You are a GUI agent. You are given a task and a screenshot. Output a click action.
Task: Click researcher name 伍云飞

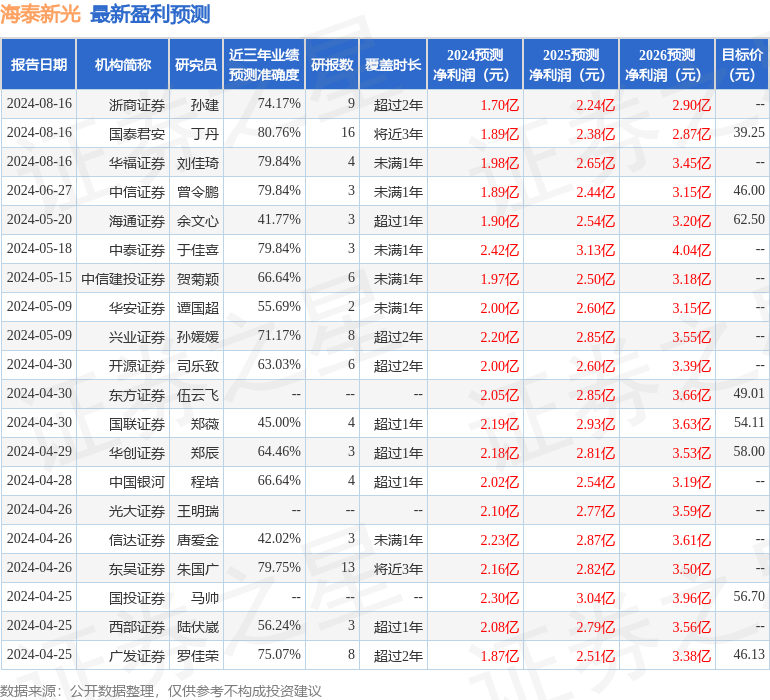click(x=198, y=394)
